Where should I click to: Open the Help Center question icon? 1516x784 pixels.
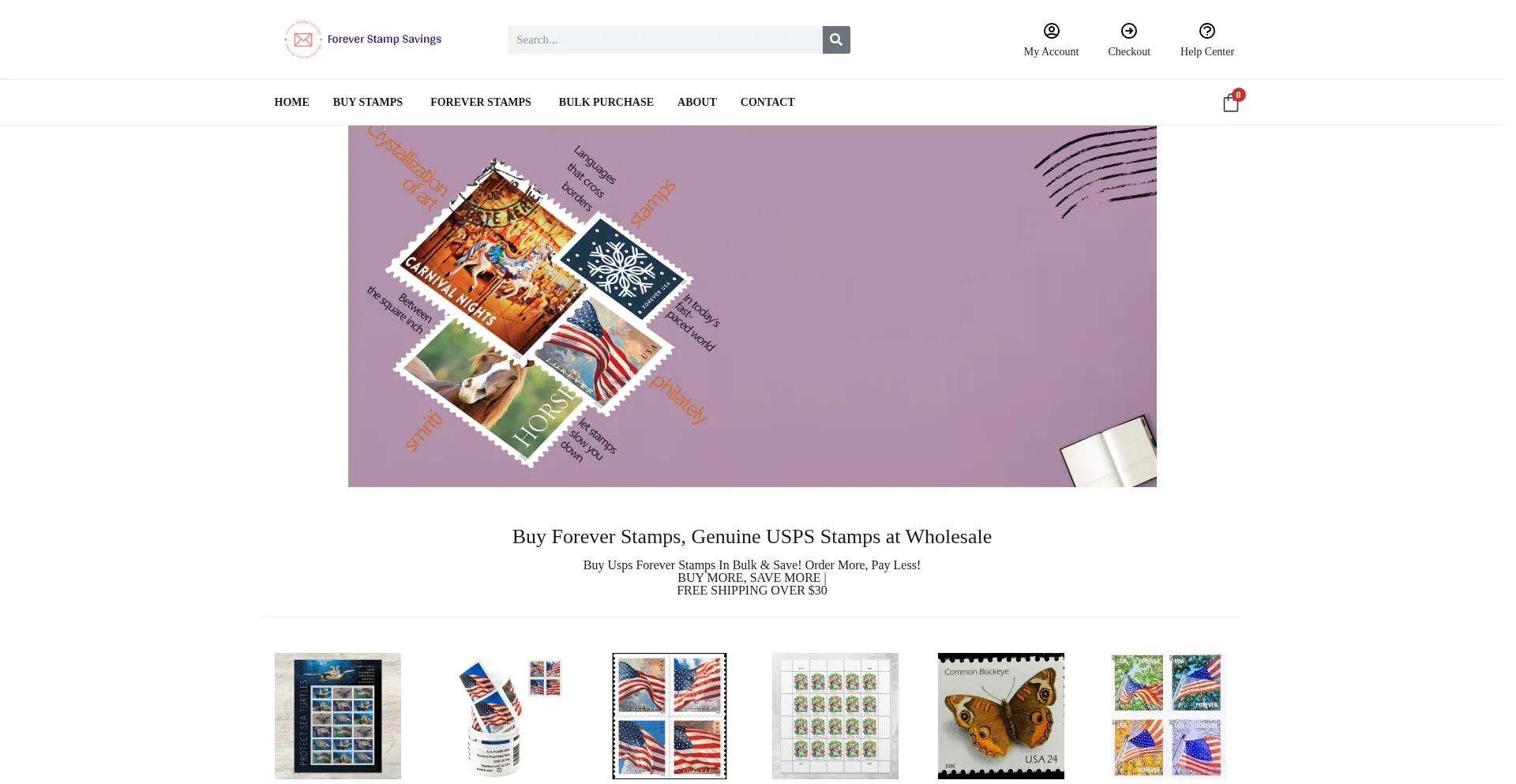1207,31
